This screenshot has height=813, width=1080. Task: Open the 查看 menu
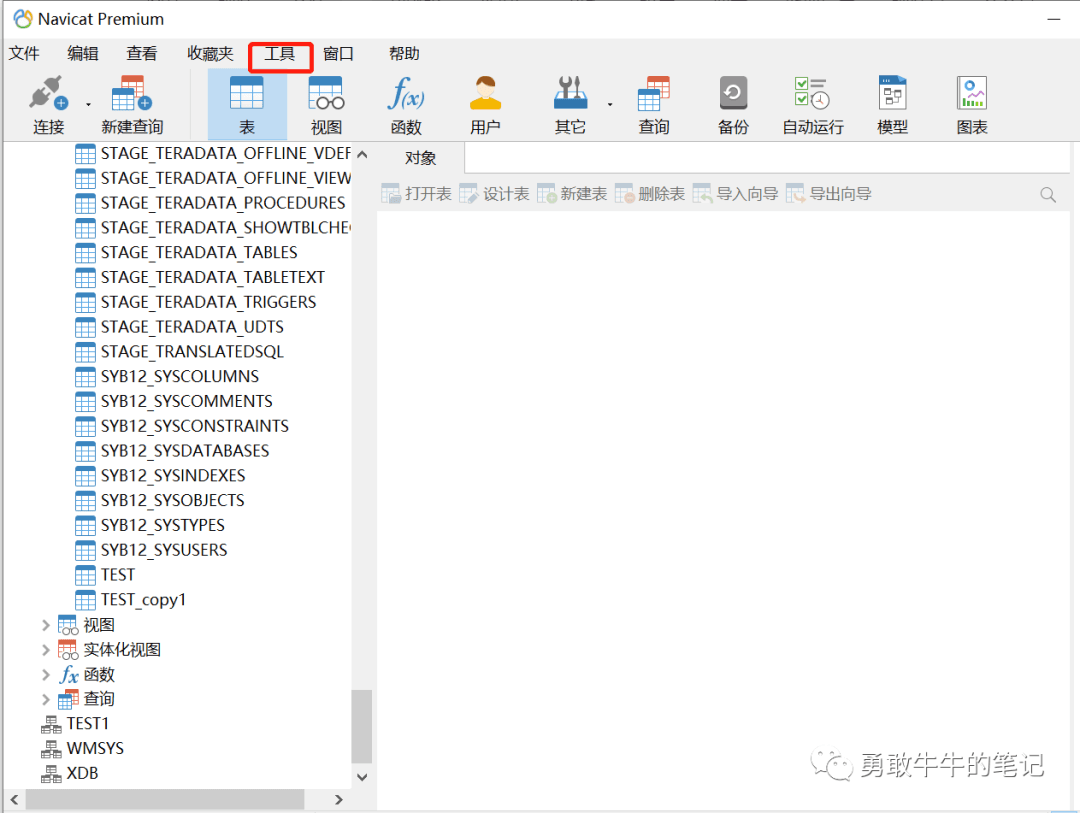[x=142, y=54]
